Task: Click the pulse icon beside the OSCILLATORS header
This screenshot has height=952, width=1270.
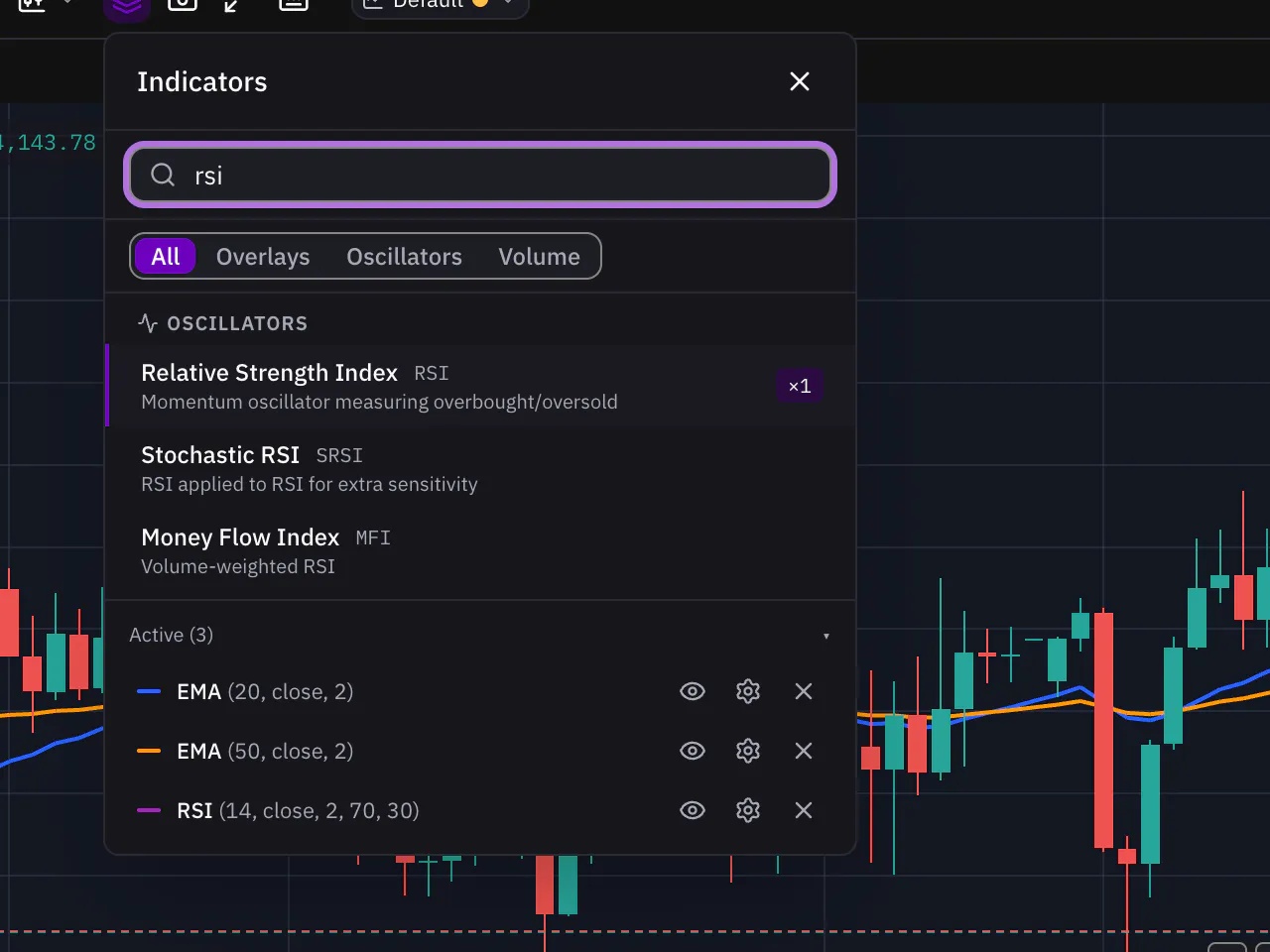Action: point(148,323)
